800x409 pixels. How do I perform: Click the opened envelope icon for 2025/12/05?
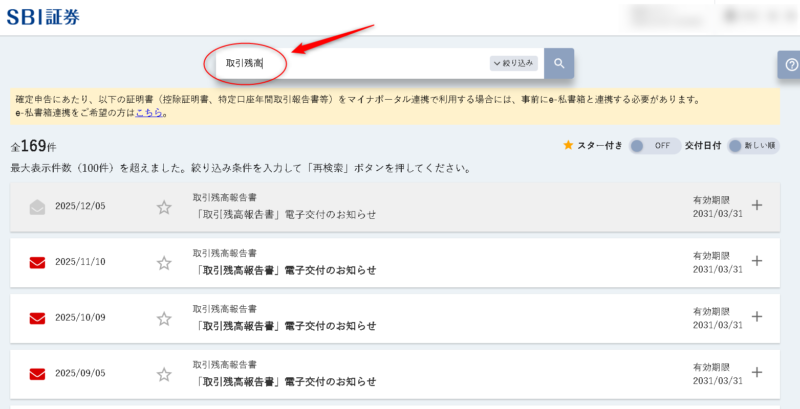37,207
